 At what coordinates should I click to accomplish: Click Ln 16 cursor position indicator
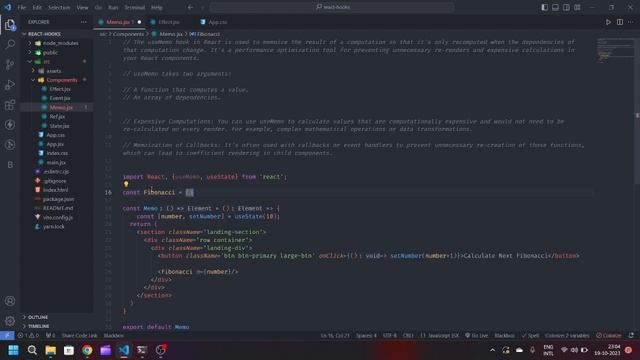click(335, 336)
